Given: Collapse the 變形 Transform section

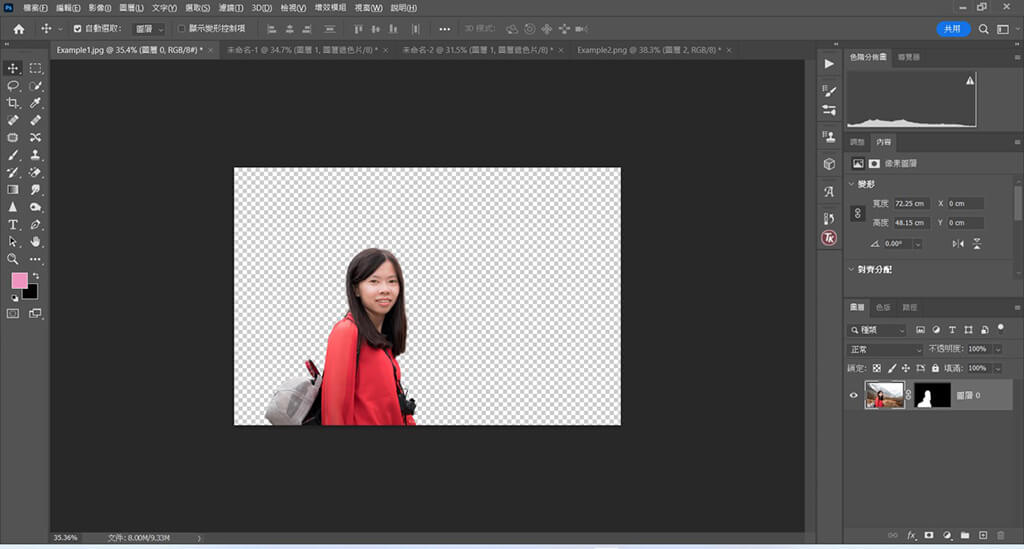Looking at the screenshot, I should tap(852, 184).
